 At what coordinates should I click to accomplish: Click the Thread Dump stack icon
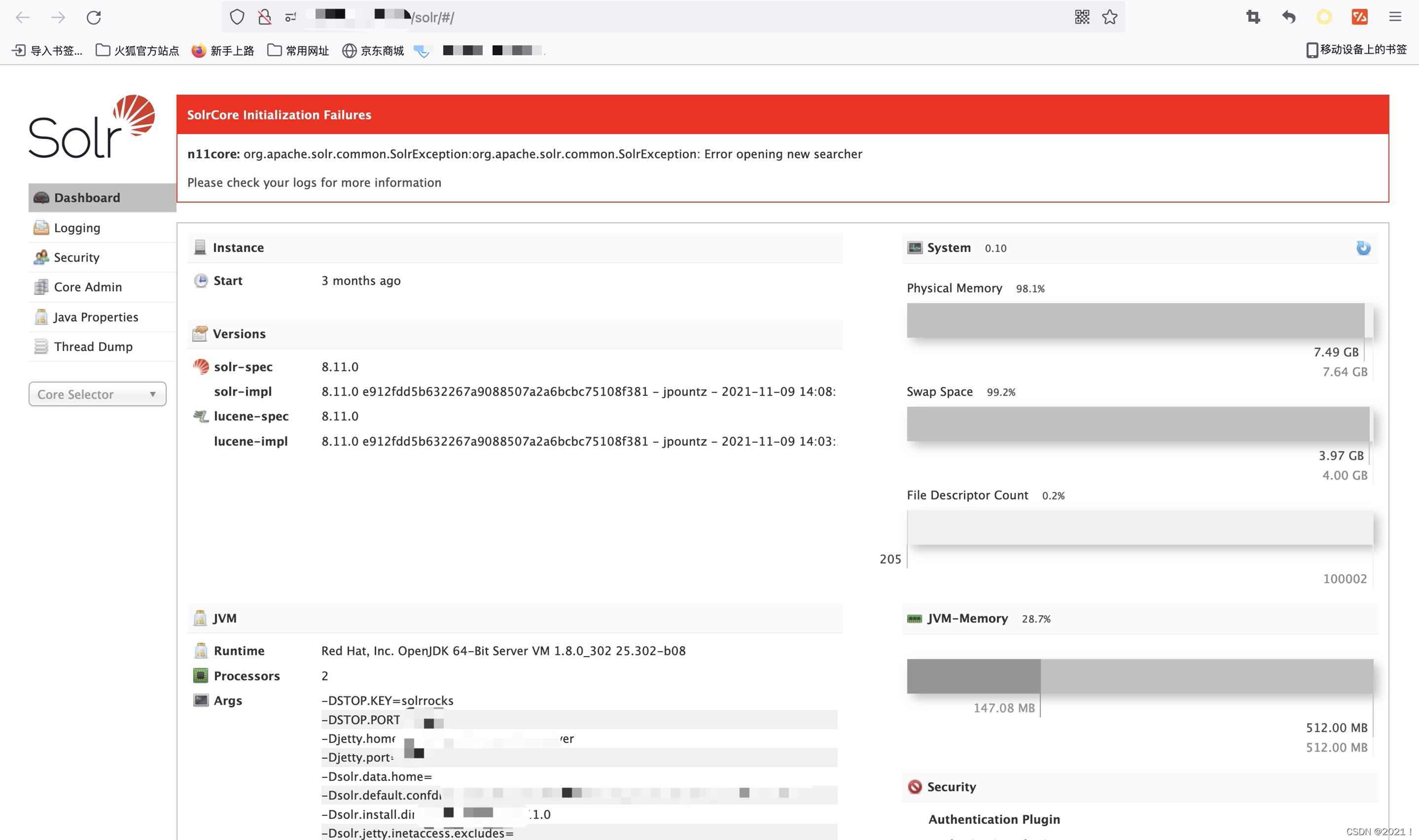pyautogui.click(x=41, y=347)
